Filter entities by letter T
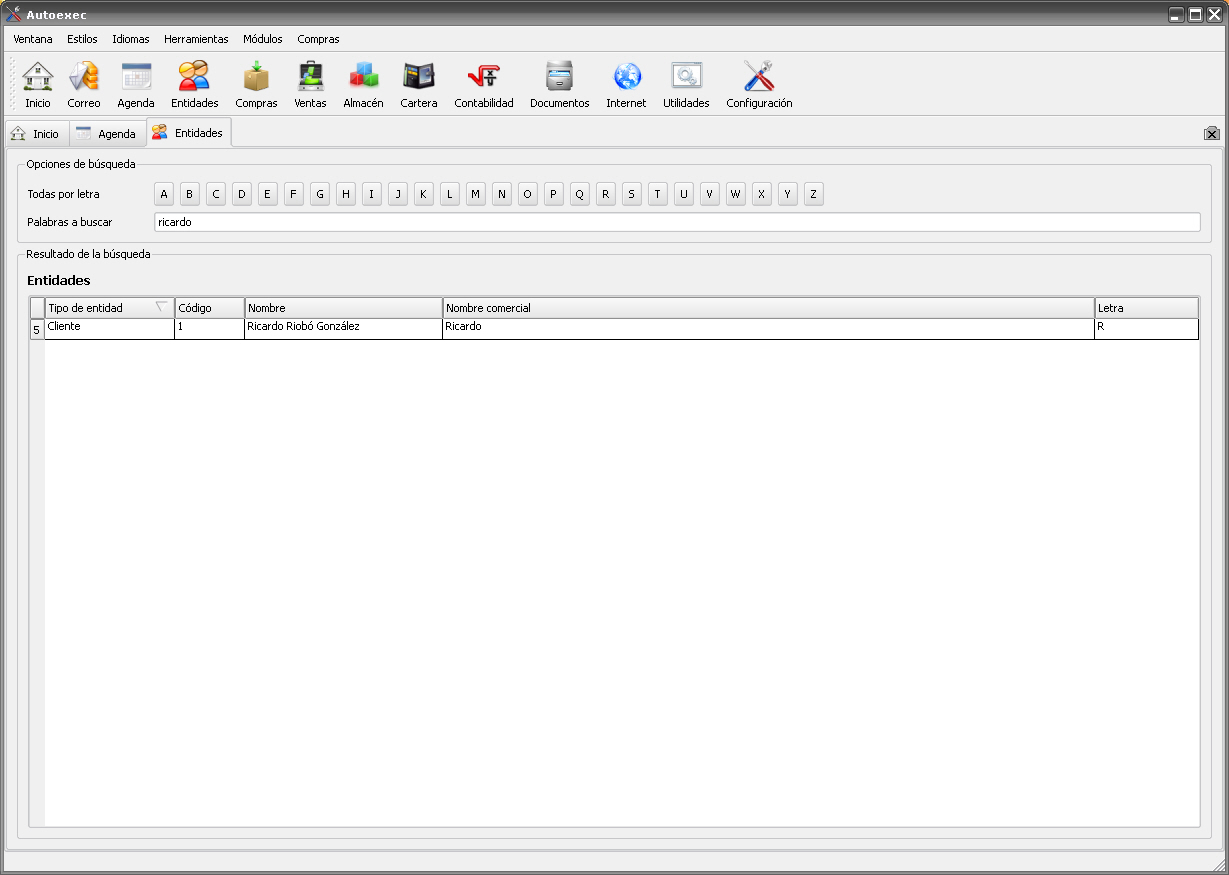This screenshot has height=875, width=1229. 658,194
